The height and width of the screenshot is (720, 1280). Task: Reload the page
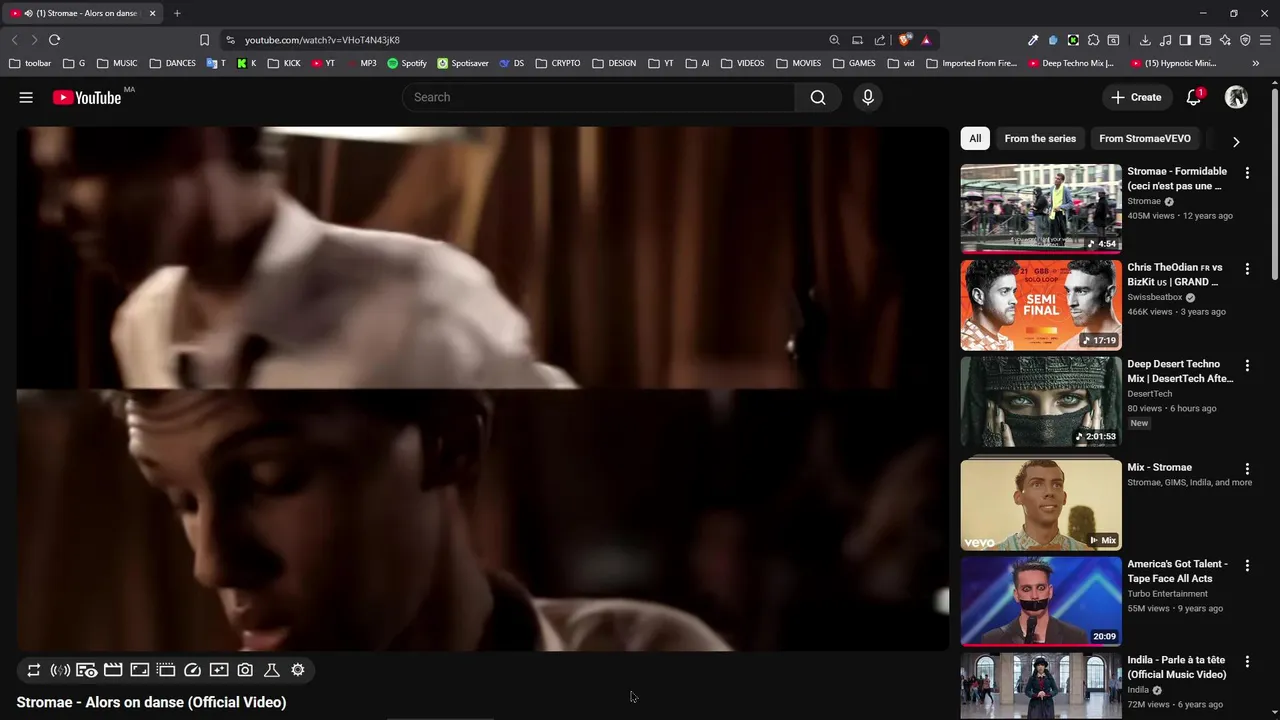[x=54, y=40]
